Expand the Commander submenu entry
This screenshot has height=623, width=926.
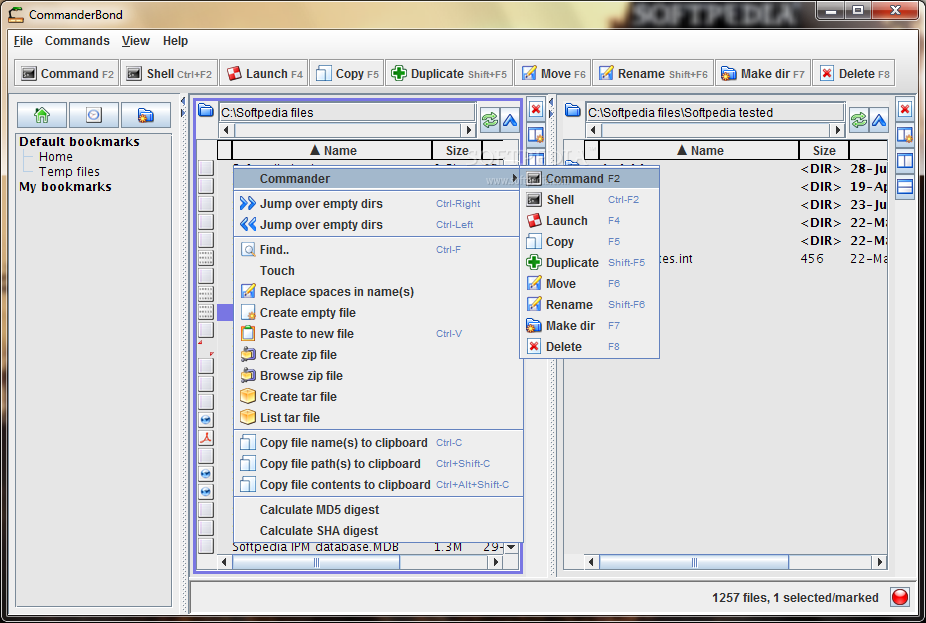(x=378, y=178)
